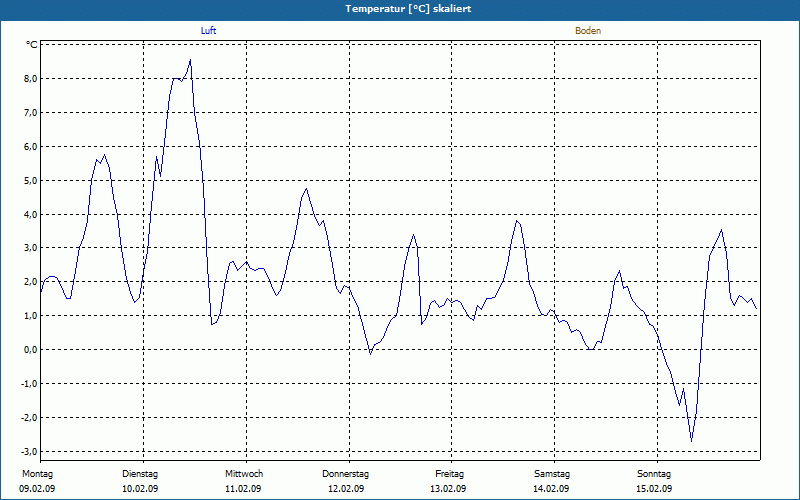Click the 5,0 y-axis value
The height and width of the screenshot is (500, 800).
29,180
